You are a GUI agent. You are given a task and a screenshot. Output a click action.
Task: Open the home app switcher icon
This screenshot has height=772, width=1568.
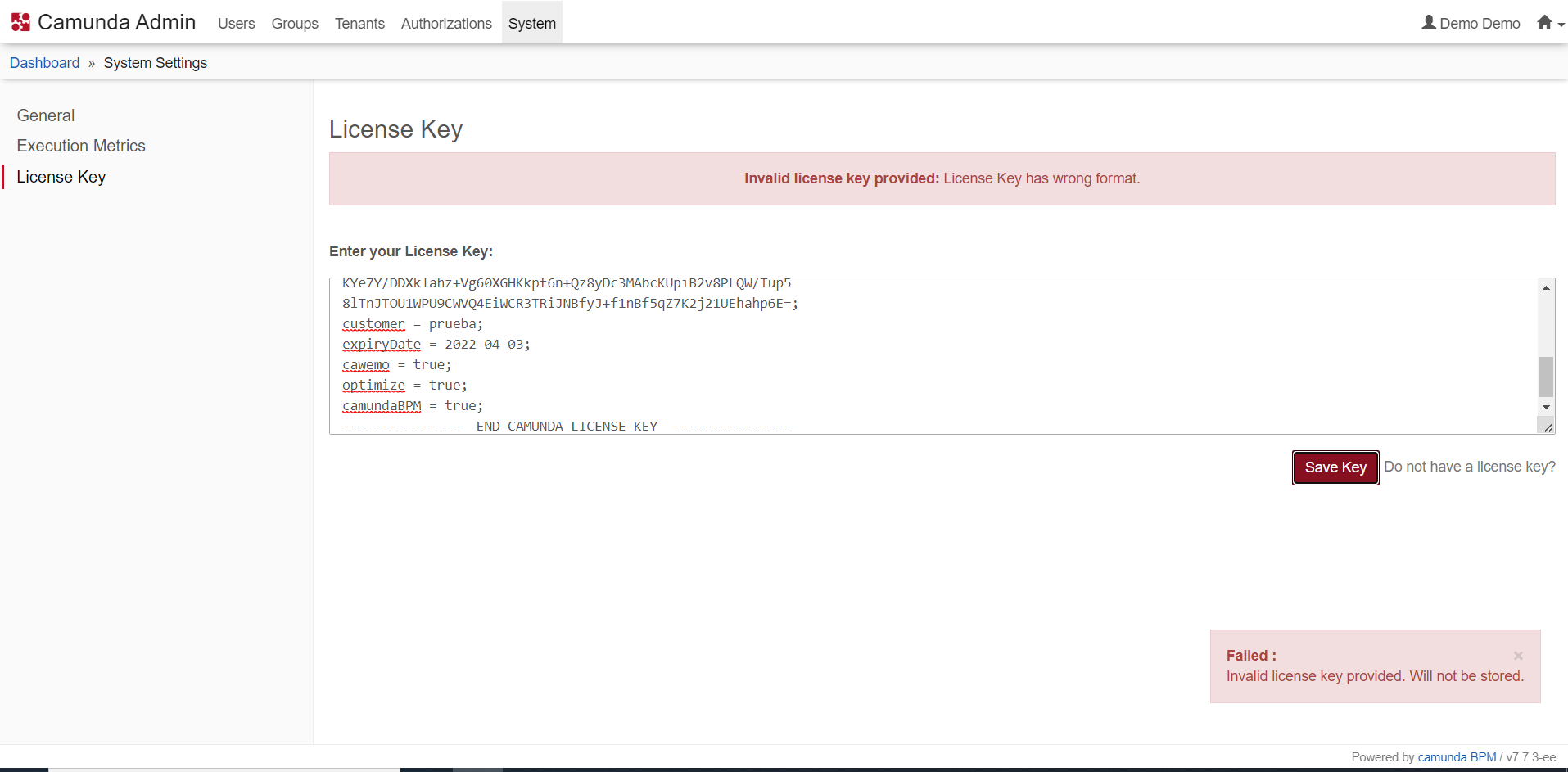[x=1544, y=23]
